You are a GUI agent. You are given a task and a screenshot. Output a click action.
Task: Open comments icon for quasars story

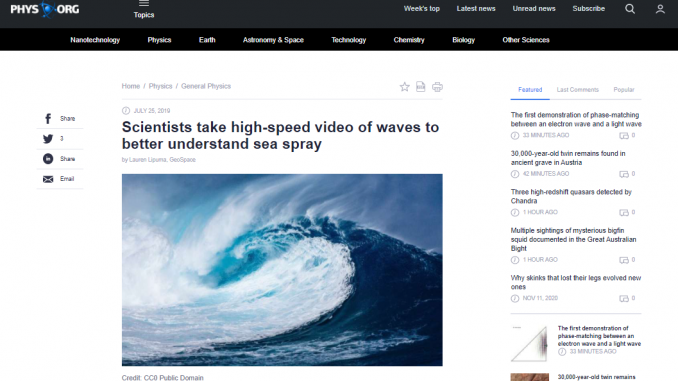pos(624,213)
